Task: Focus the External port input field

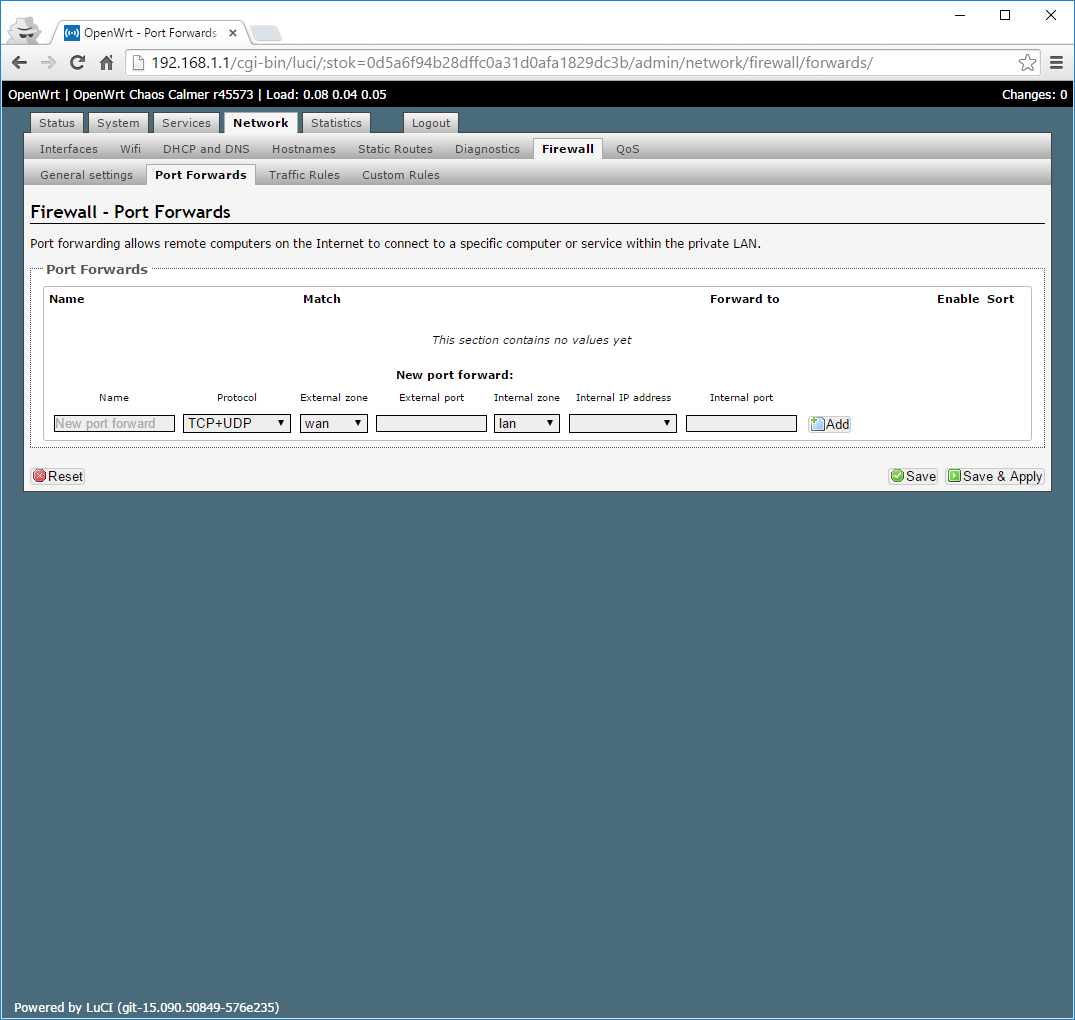Action: tap(431, 423)
